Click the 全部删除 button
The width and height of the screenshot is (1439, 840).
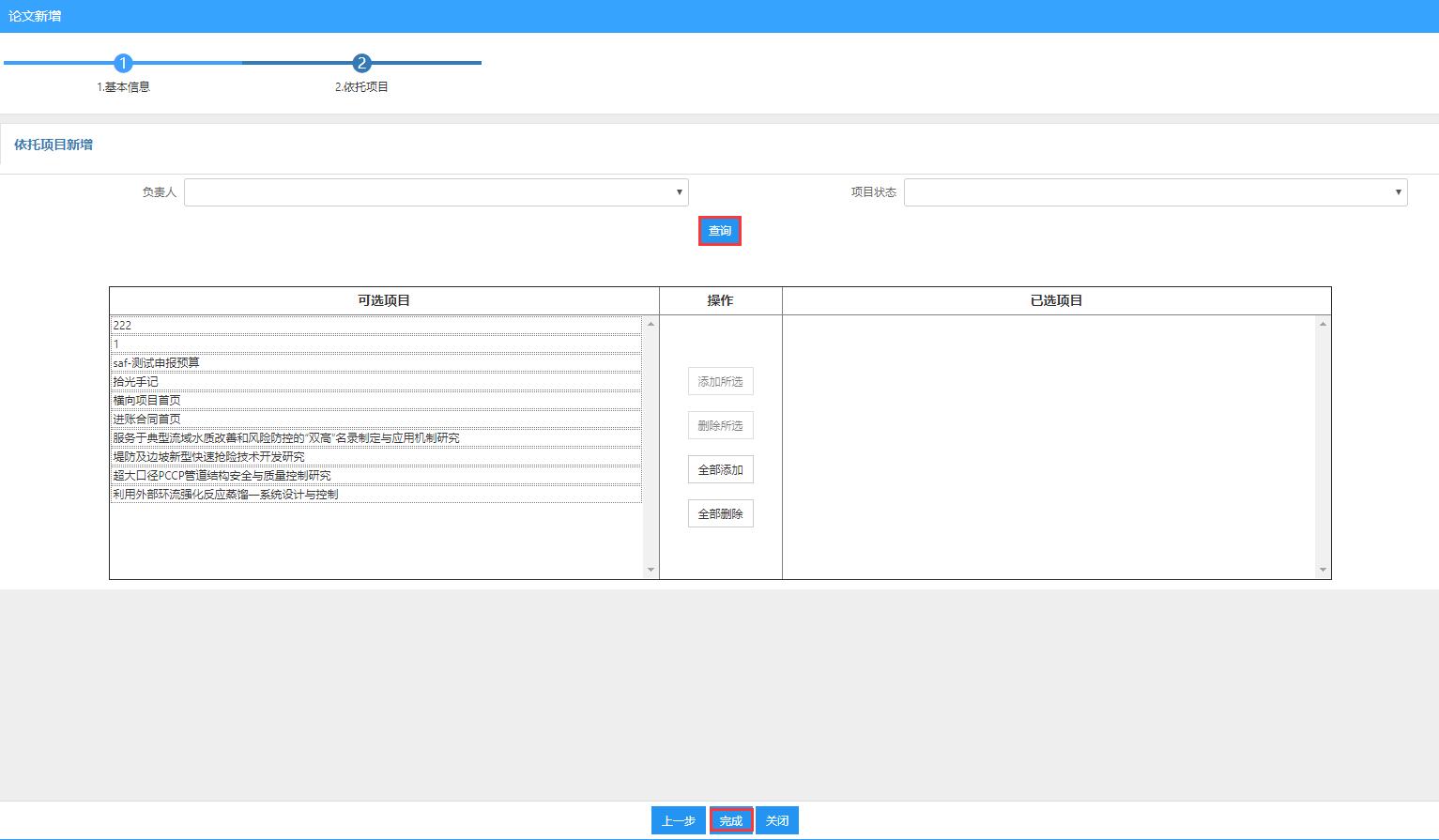tap(720, 514)
